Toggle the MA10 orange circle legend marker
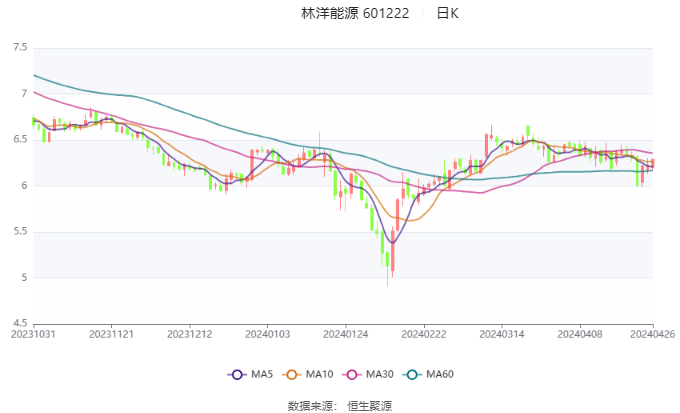Screen dimensions: 680x413 (x=291, y=374)
